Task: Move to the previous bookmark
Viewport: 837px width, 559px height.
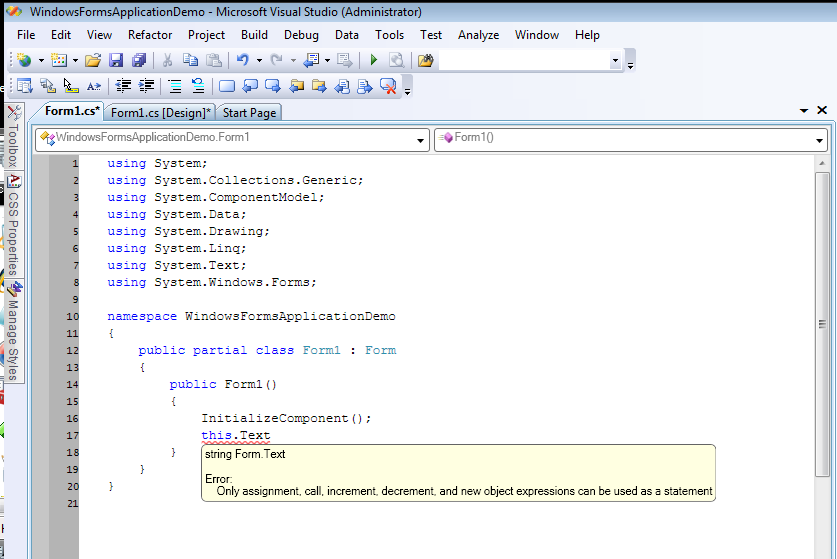Action: coord(250,85)
